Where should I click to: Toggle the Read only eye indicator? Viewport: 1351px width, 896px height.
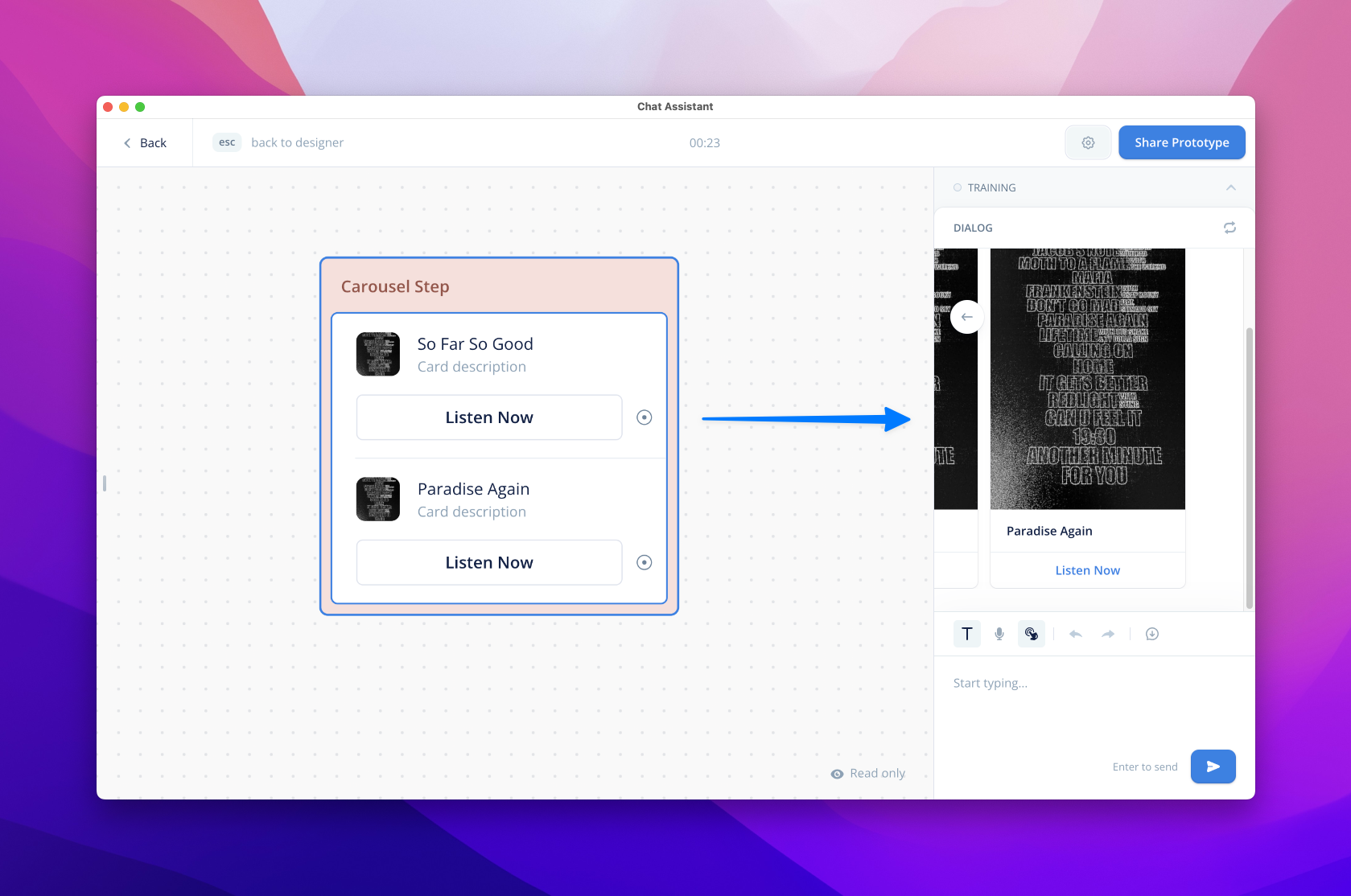837,774
